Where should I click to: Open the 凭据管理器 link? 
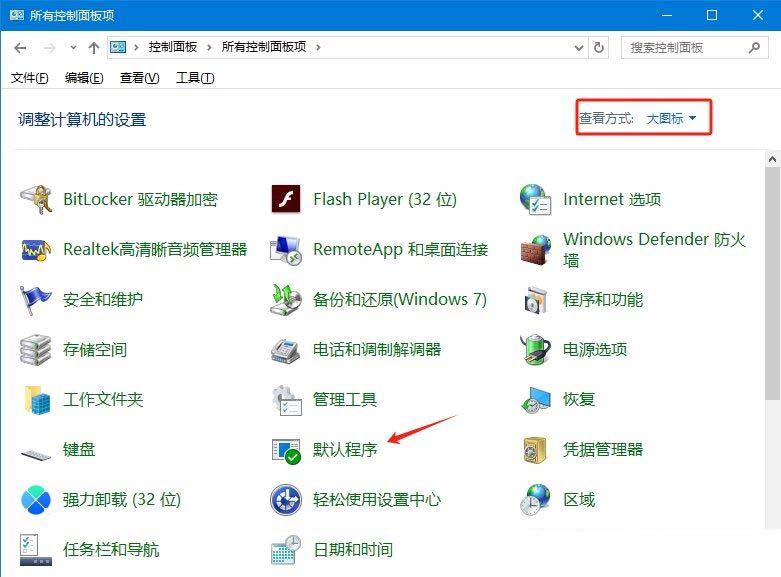pos(603,449)
